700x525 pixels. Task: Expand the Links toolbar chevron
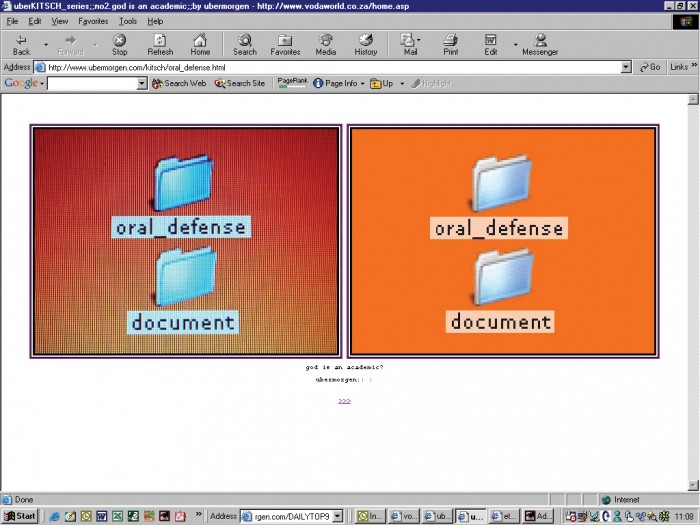[694, 66]
